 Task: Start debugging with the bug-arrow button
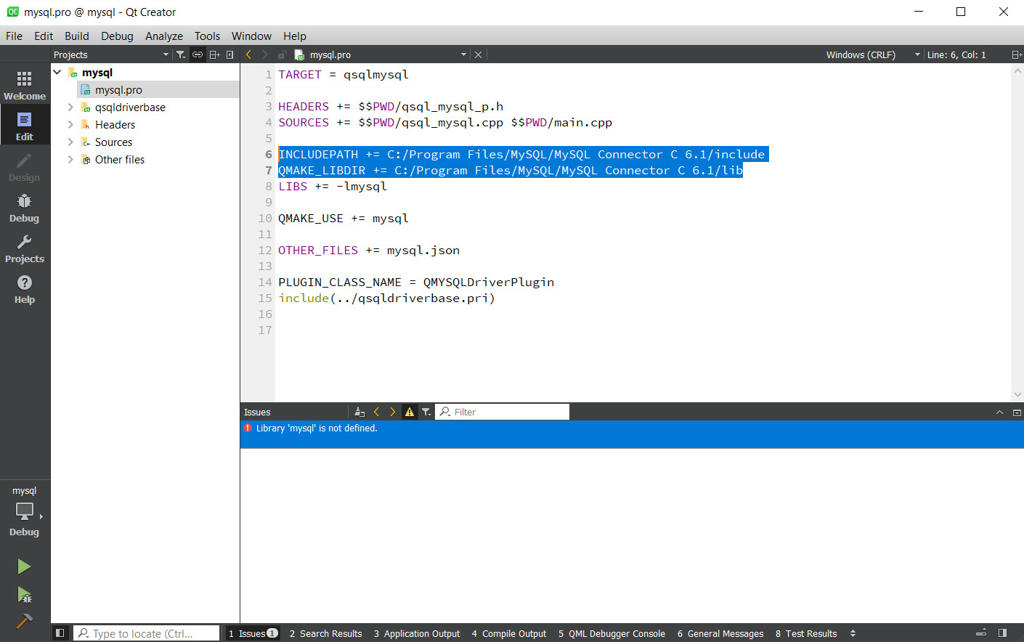click(x=24, y=594)
